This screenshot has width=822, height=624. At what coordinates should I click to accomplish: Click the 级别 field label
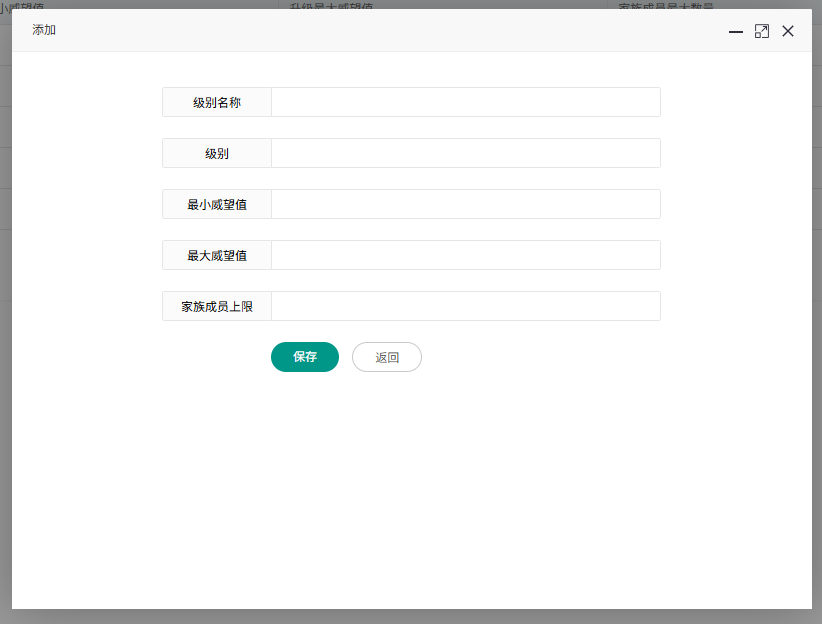[217, 153]
